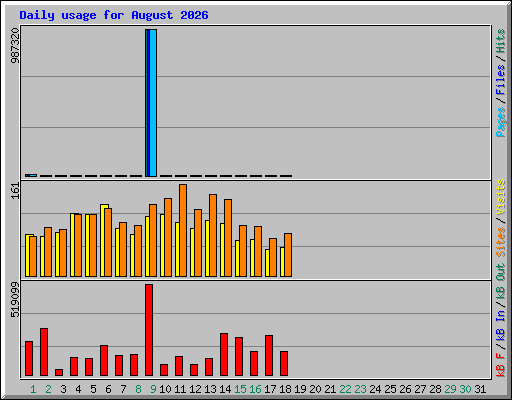
Task: Click green day label 30 on the x-axis
Action: (465, 389)
